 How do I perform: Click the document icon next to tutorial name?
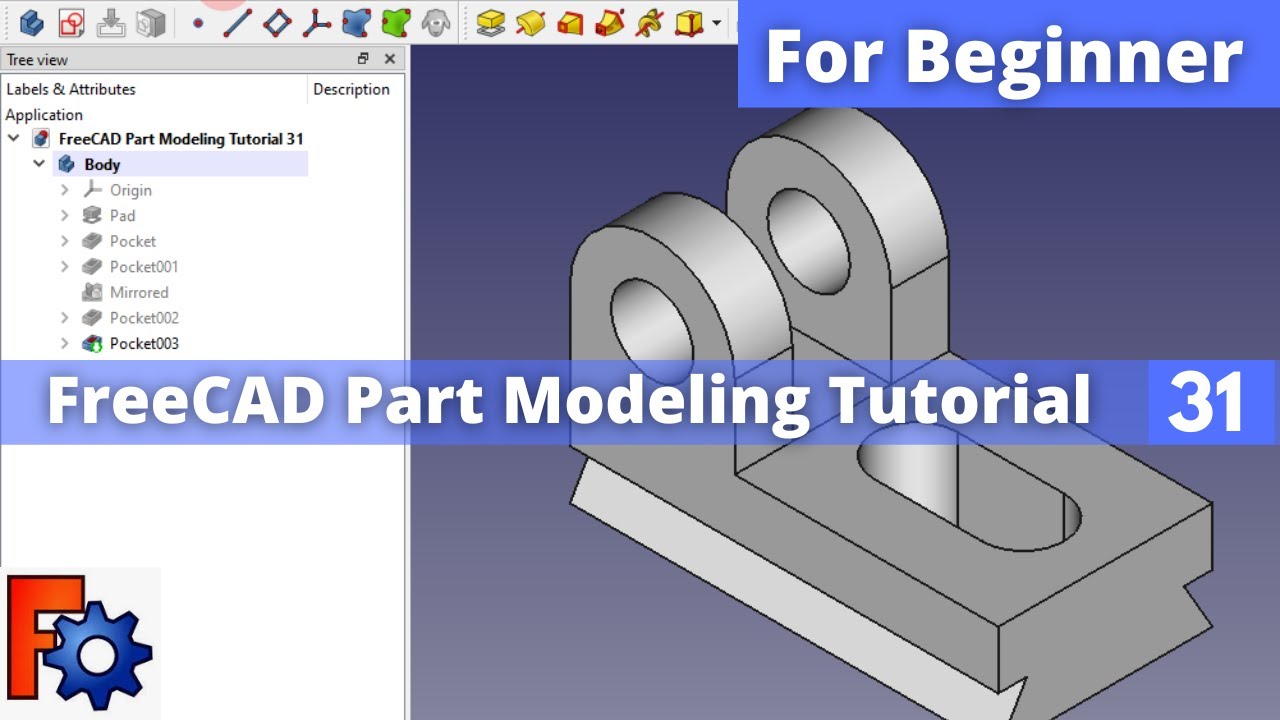click(x=41, y=138)
